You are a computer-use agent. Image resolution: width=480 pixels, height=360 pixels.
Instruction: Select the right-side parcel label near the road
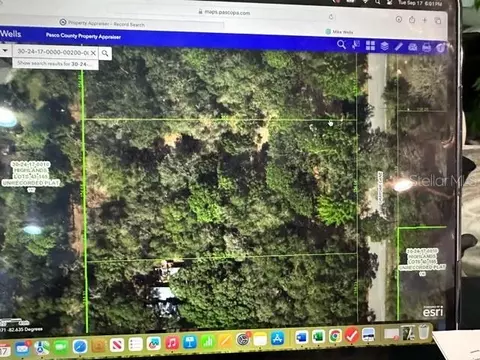[x=422, y=262]
